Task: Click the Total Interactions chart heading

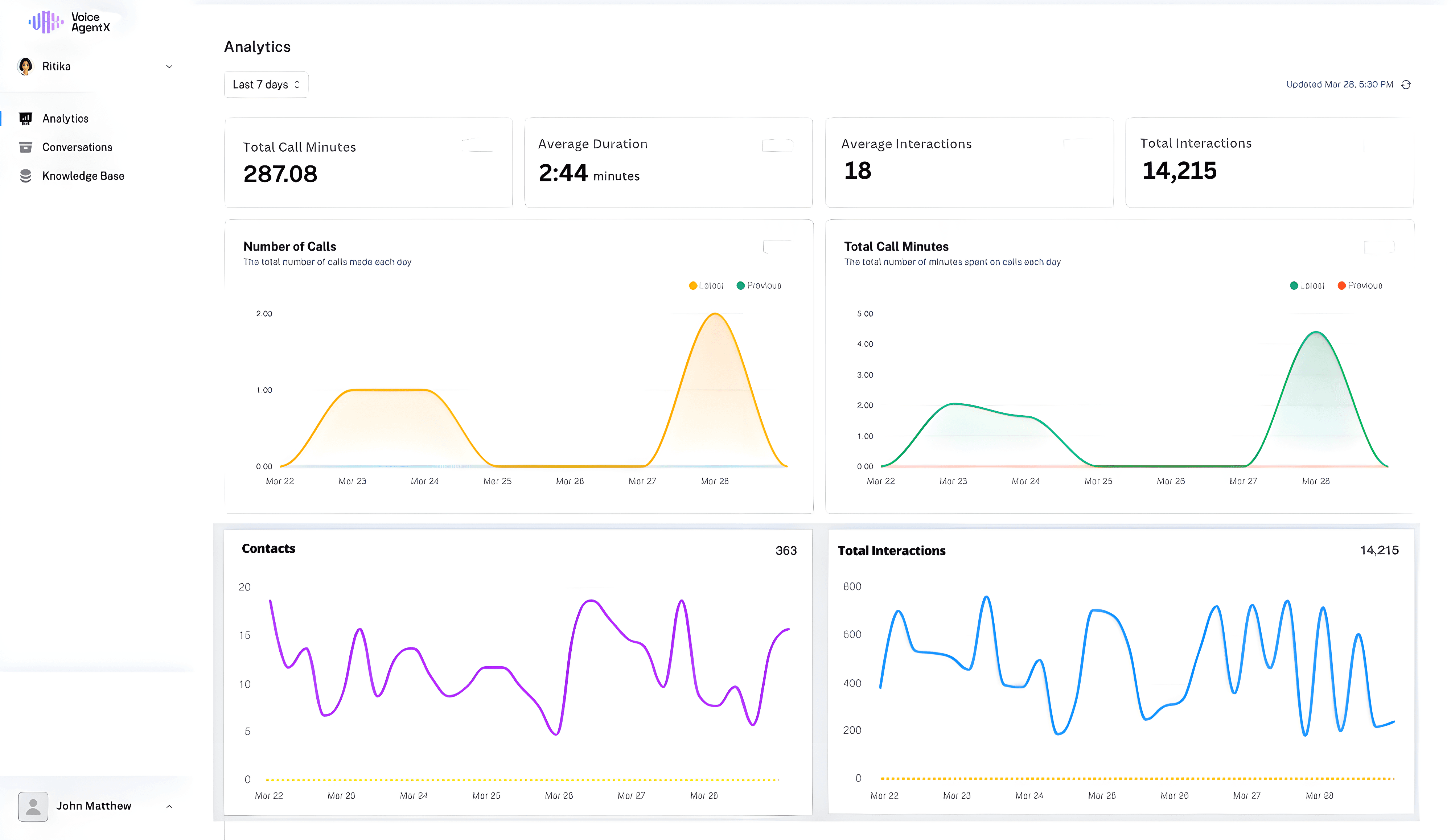Action: coord(892,551)
